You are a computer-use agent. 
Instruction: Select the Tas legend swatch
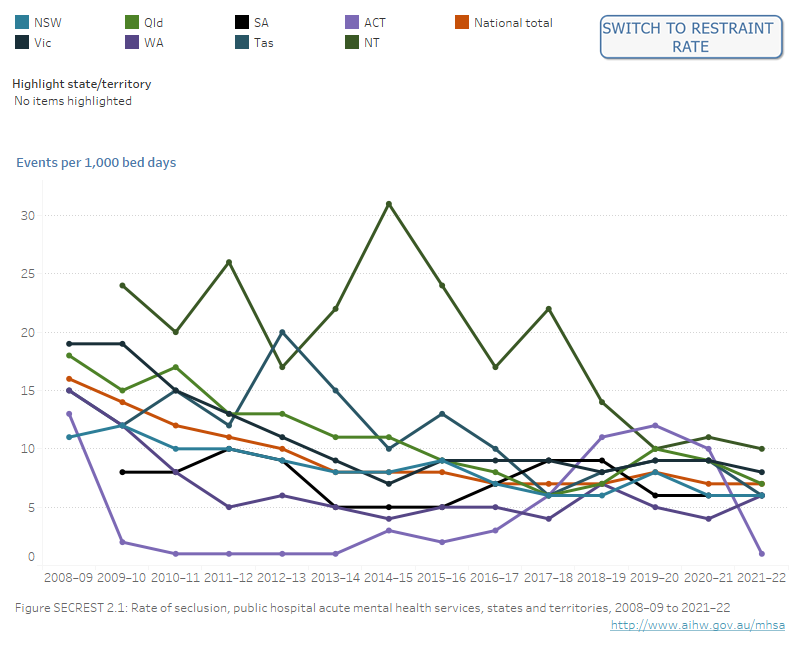coord(242,43)
